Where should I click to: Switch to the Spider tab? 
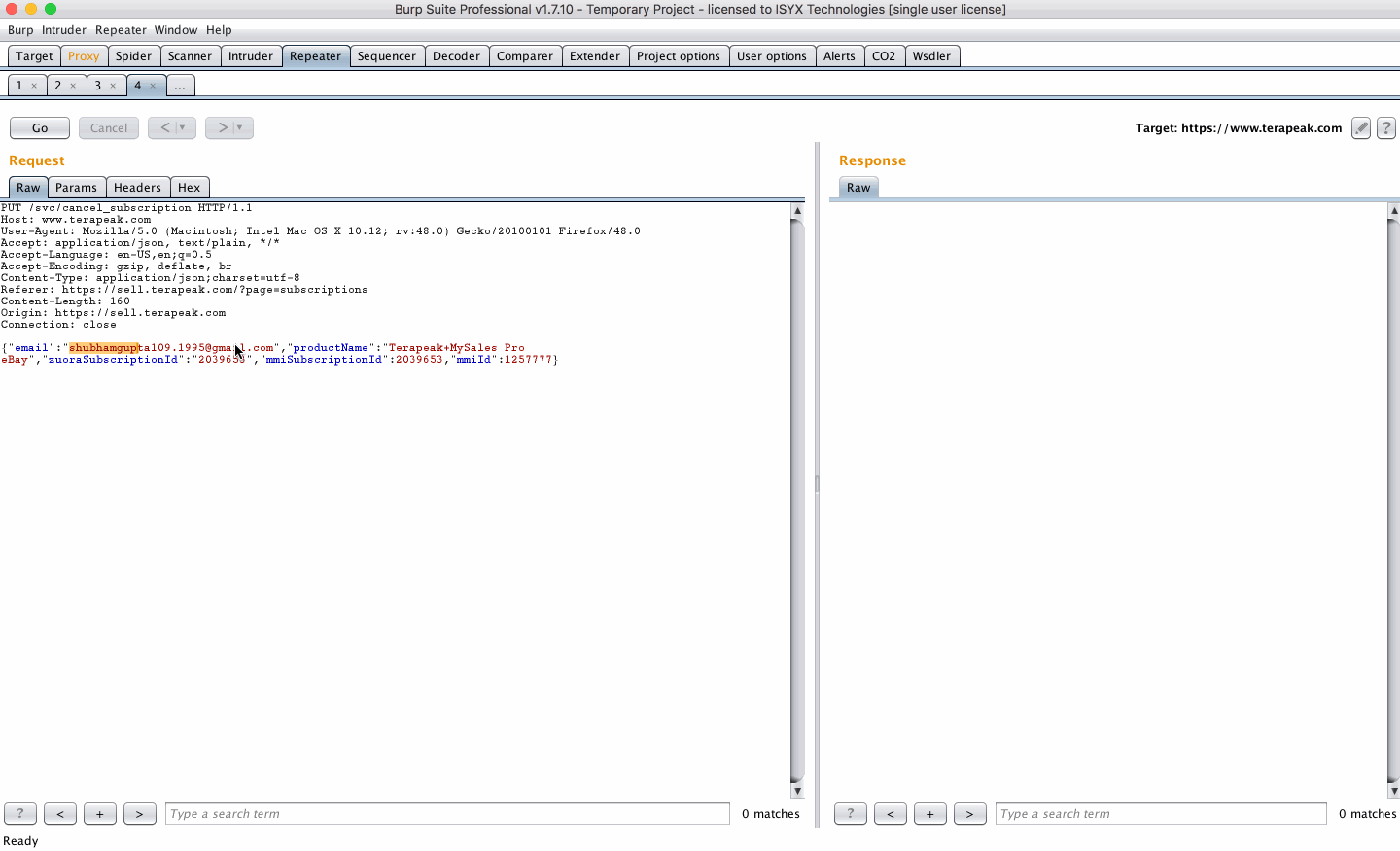133,56
